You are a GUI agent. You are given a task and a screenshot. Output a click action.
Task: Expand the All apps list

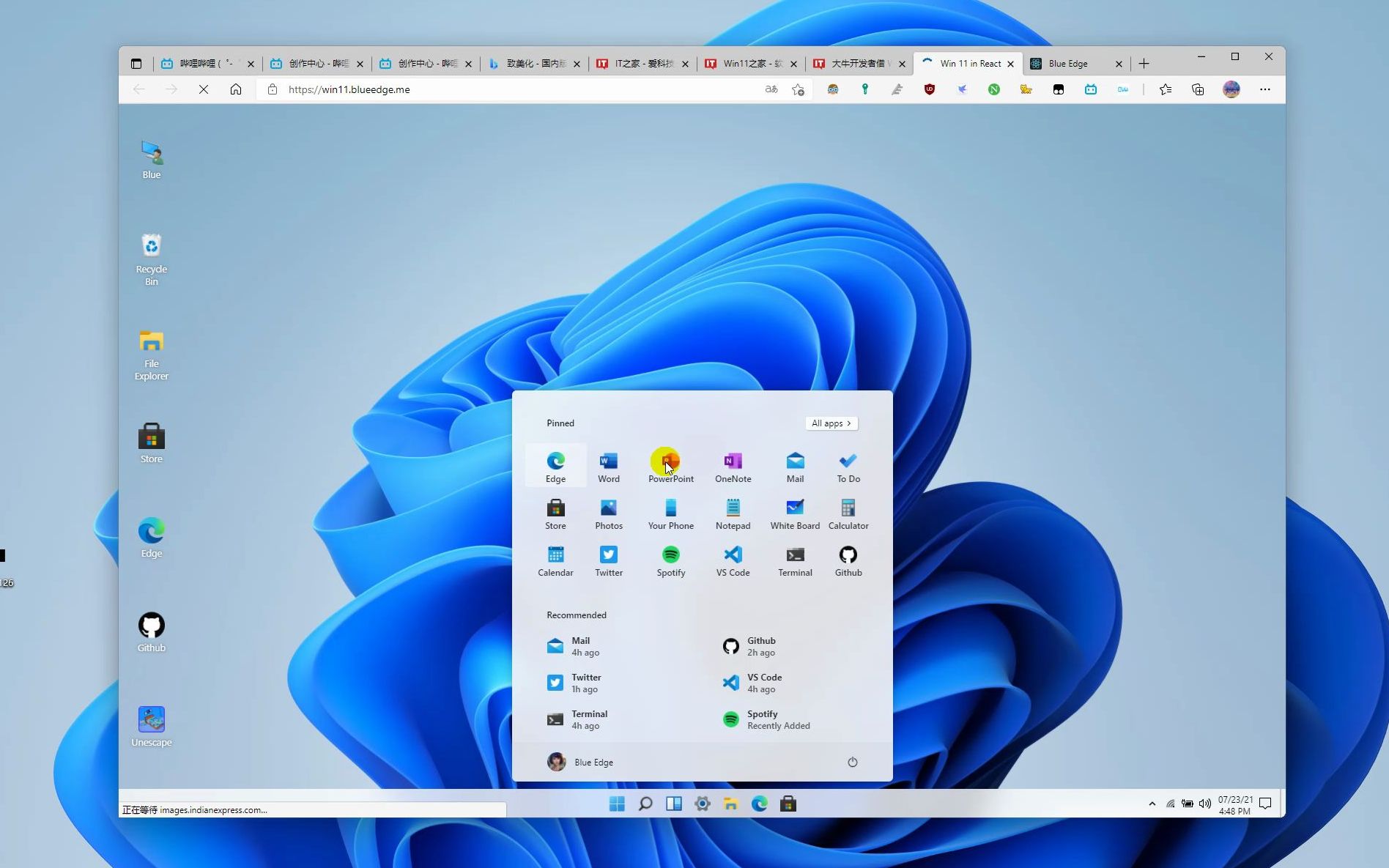pos(831,423)
